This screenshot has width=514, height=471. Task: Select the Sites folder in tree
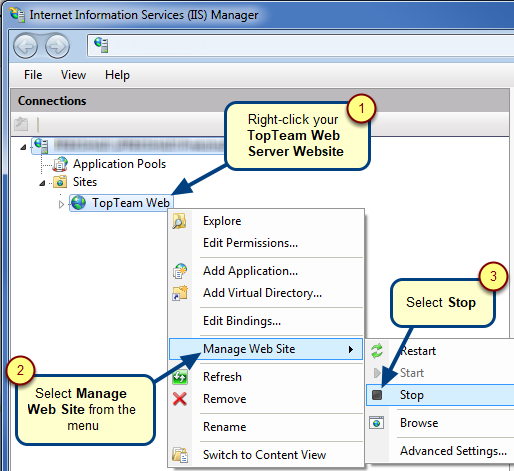point(85,182)
